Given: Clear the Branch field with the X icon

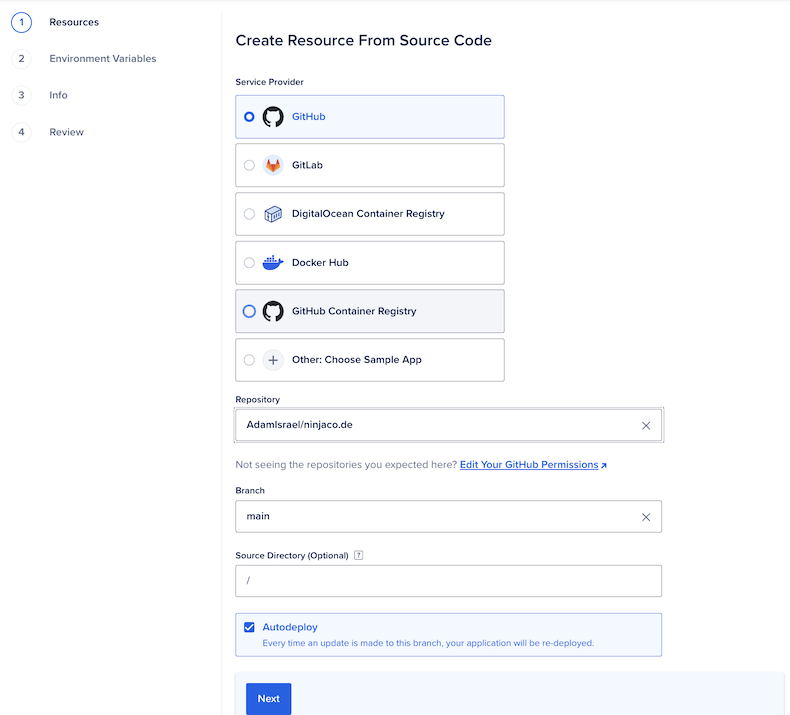Looking at the screenshot, I should click(646, 517).
